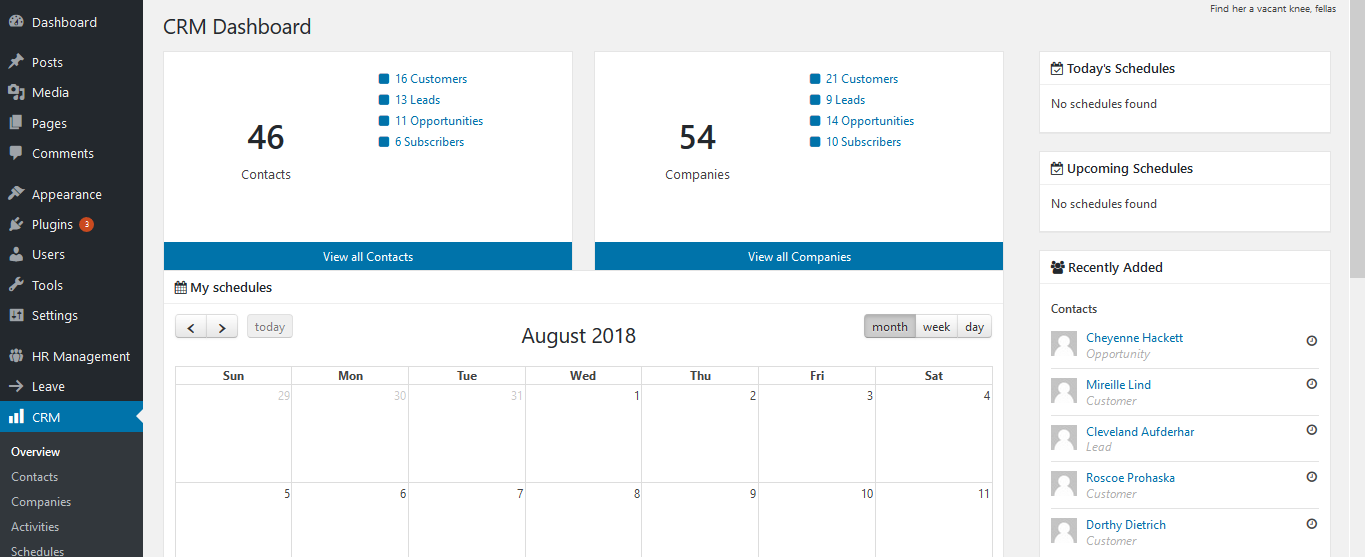This screenshot has width=1365, height=557.
Task: Select August 8 calendar day cell
Action: [583, 520]
